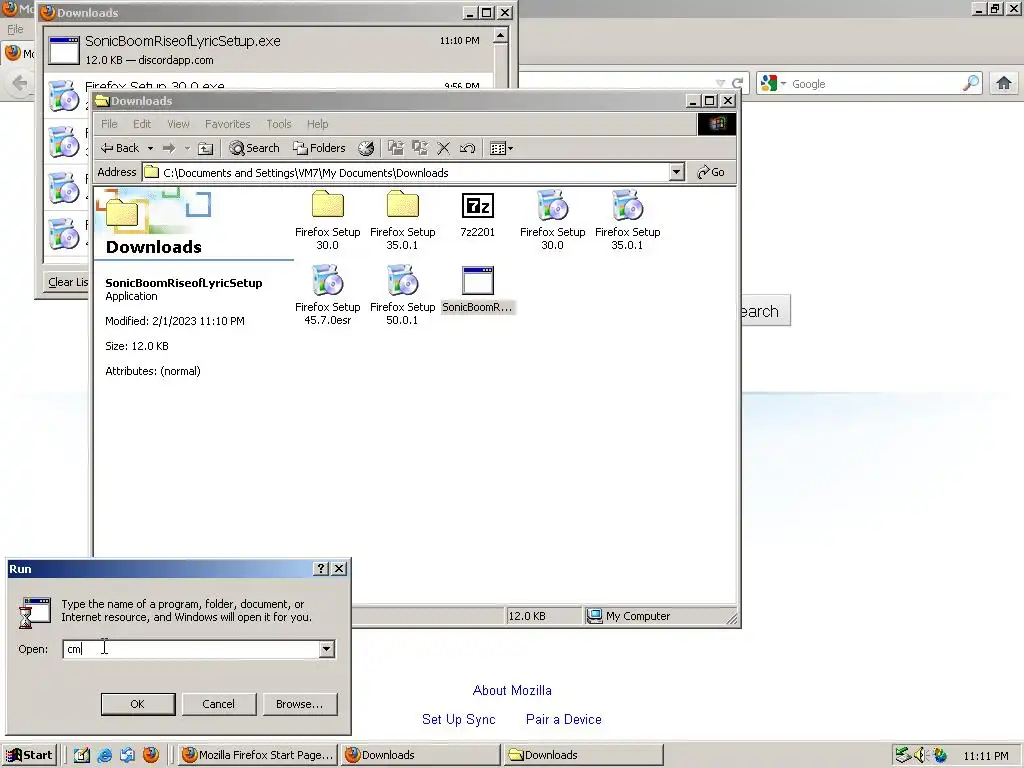Click OK in the Run dialog
The height and width of the screenshot is (768, 1024).
138,704
